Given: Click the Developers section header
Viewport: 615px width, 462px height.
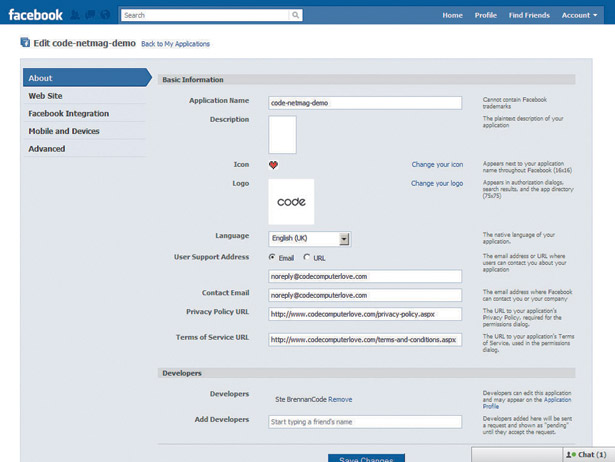Looking at the screenshot, I should click(366, 373).
